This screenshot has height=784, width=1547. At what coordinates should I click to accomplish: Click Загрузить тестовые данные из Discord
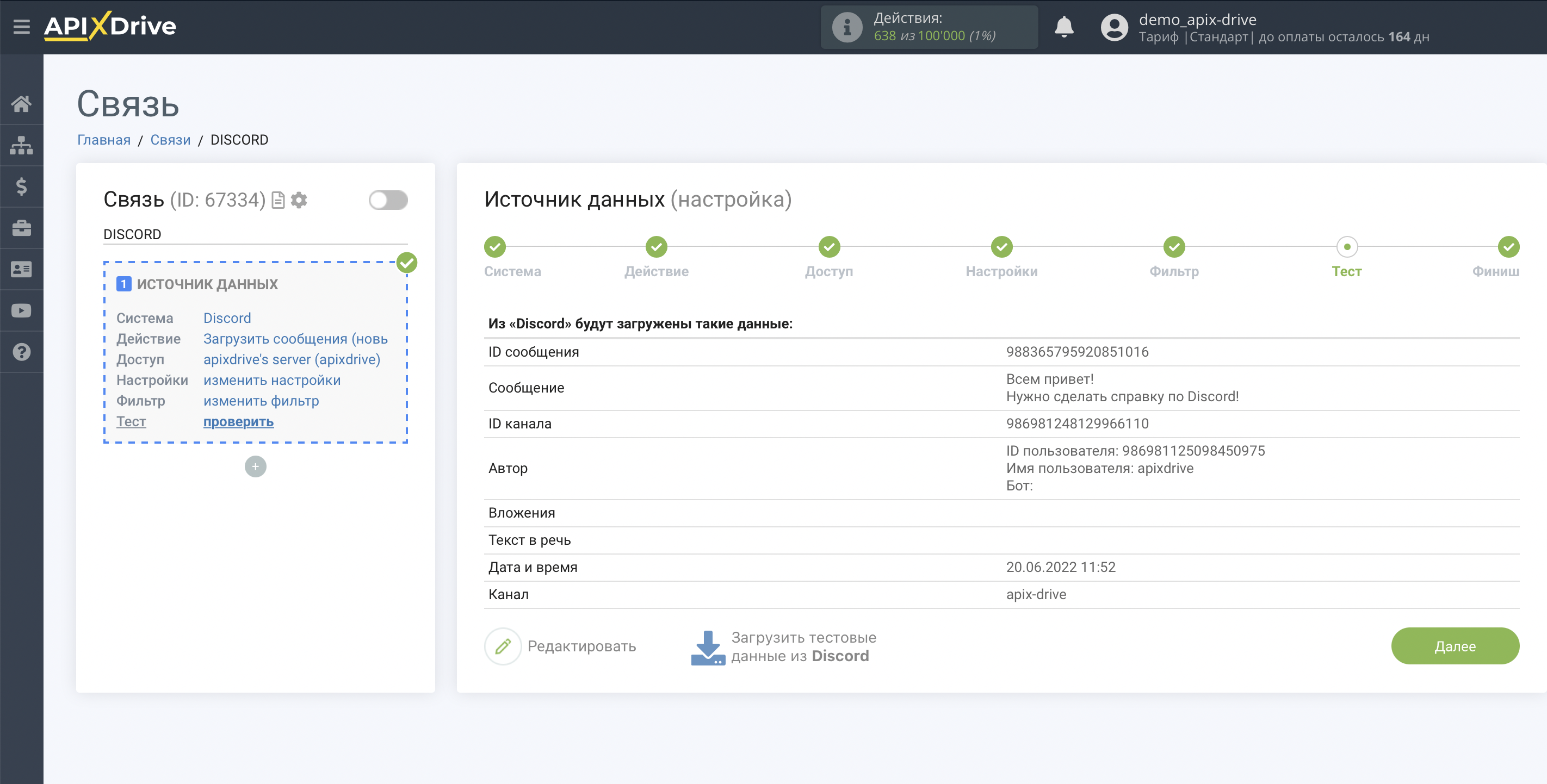803,646
